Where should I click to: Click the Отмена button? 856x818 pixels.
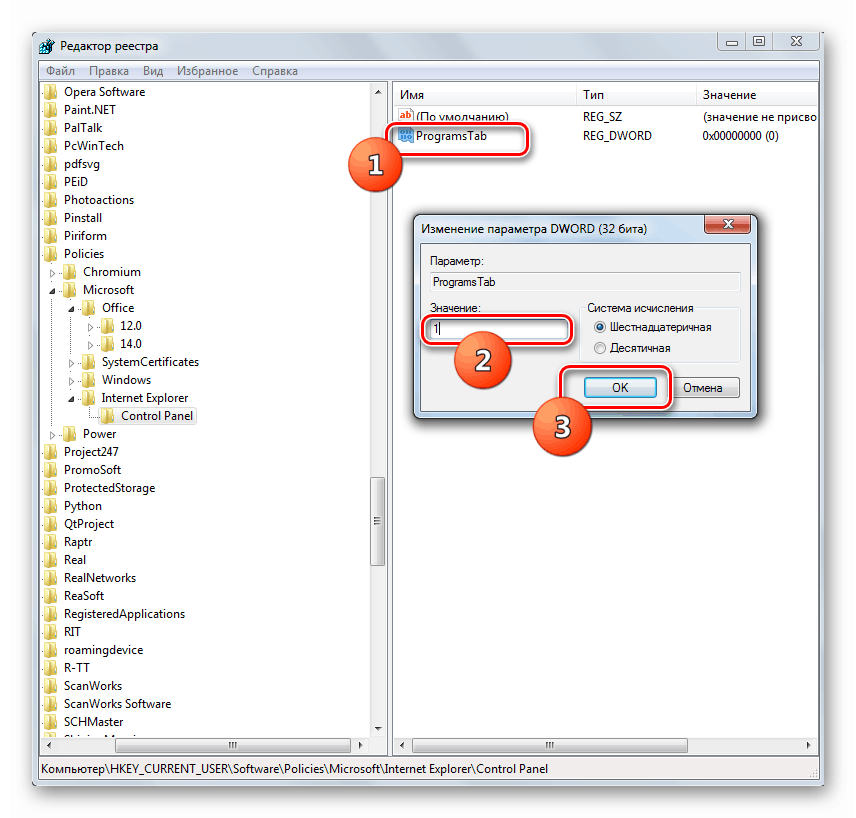coord(703,388)
